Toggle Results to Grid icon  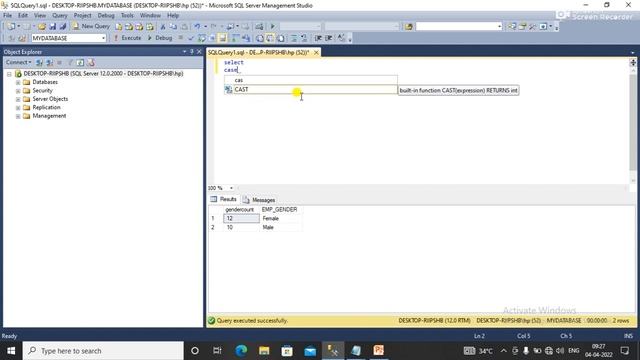click(x=270, y=38)
